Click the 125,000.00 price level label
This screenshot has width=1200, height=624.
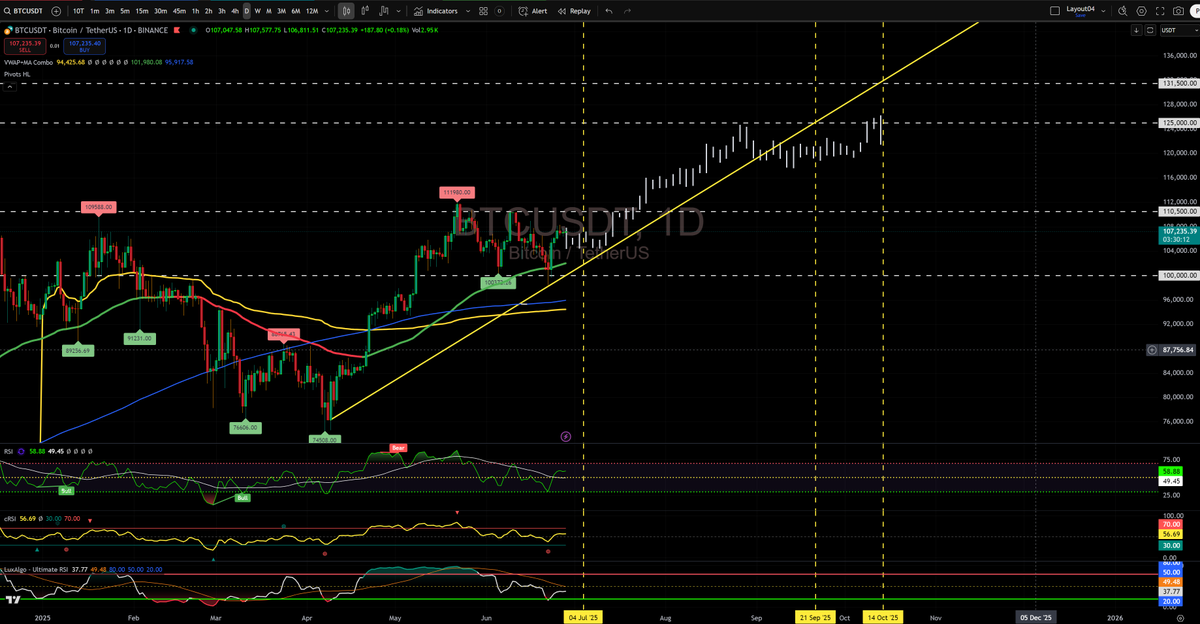click(1178, 123)
